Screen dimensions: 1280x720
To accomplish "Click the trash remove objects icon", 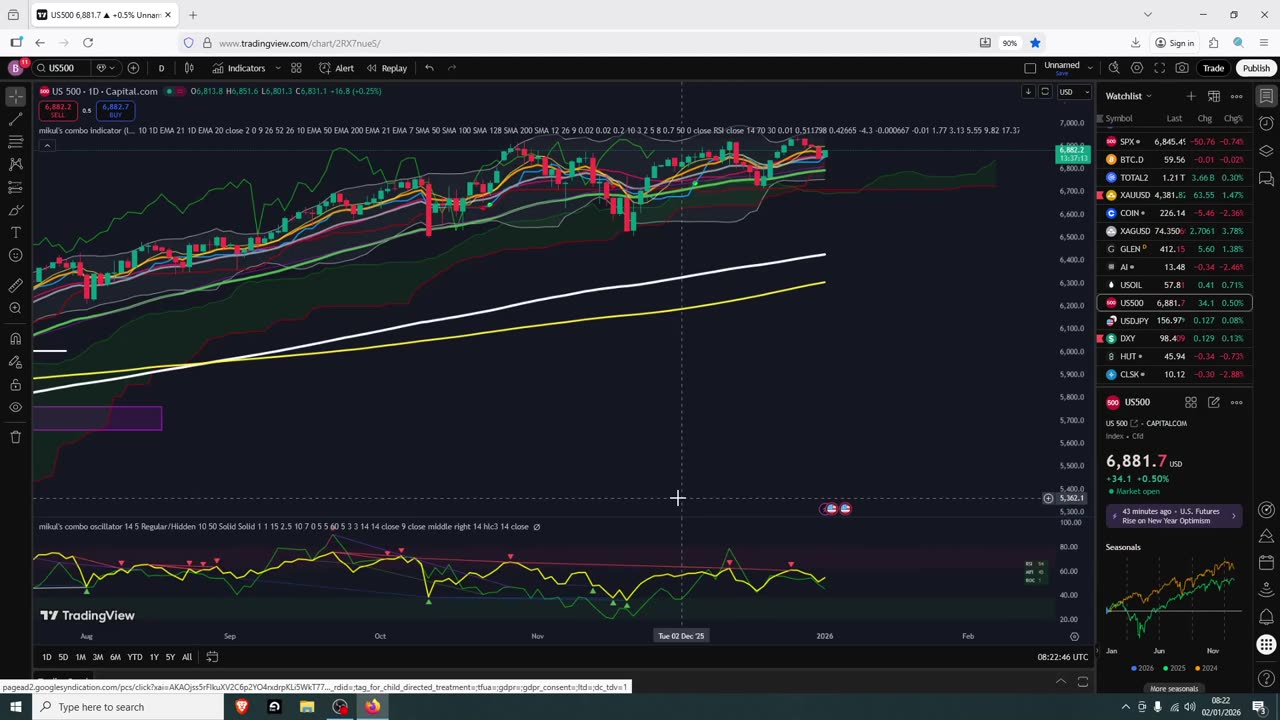I will [x=15, y=437].
